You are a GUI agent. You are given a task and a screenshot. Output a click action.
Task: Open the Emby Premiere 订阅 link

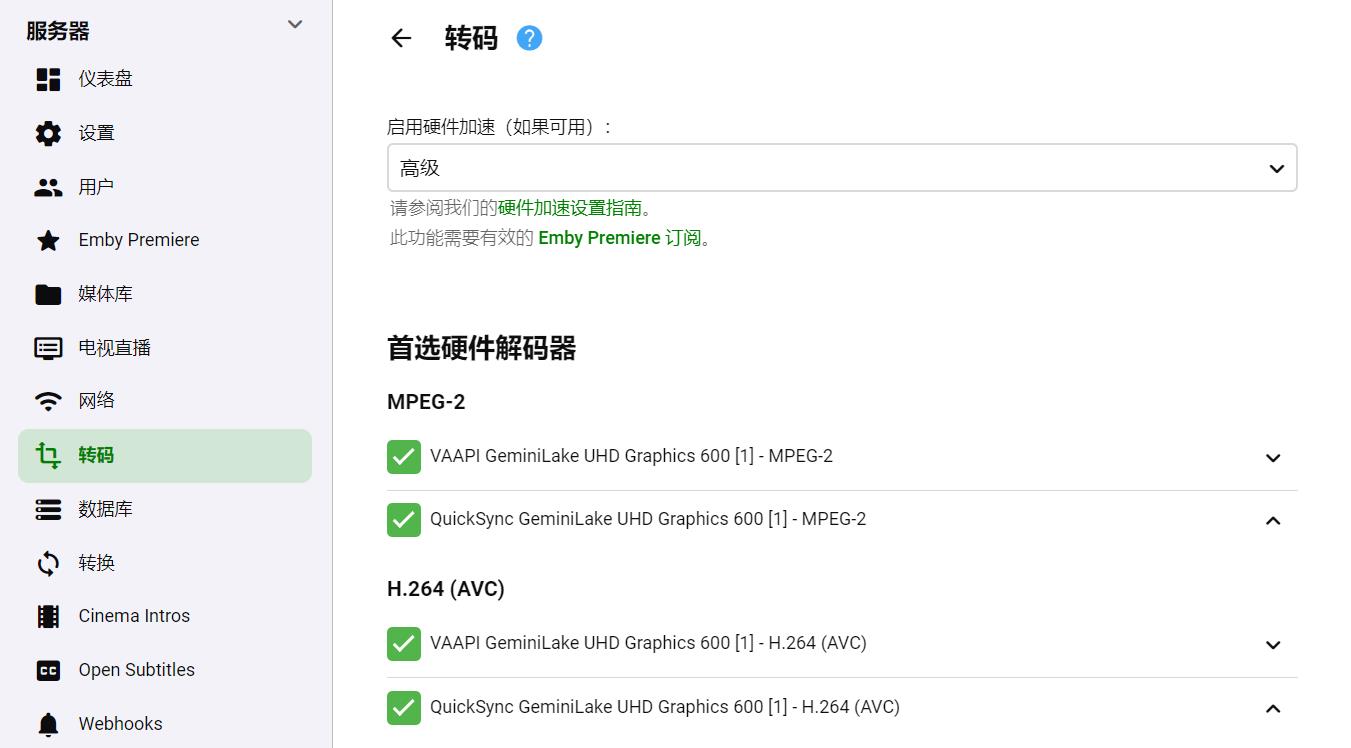620,238
